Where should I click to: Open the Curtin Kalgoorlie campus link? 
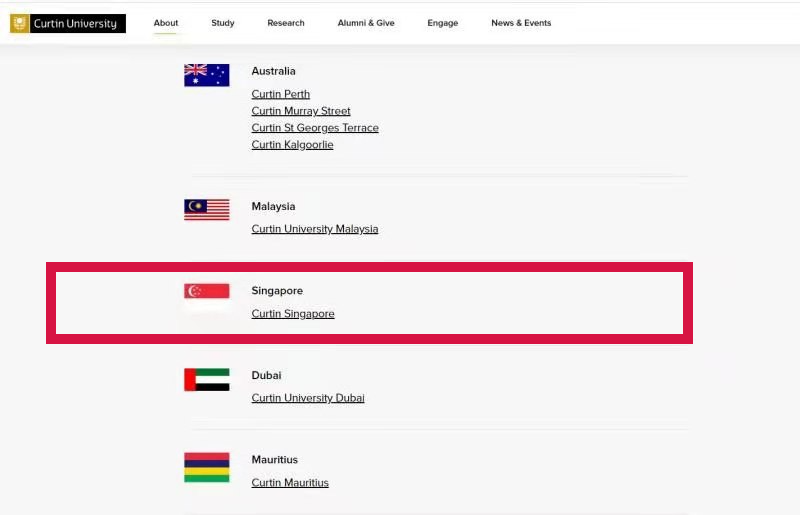(292, 145)
